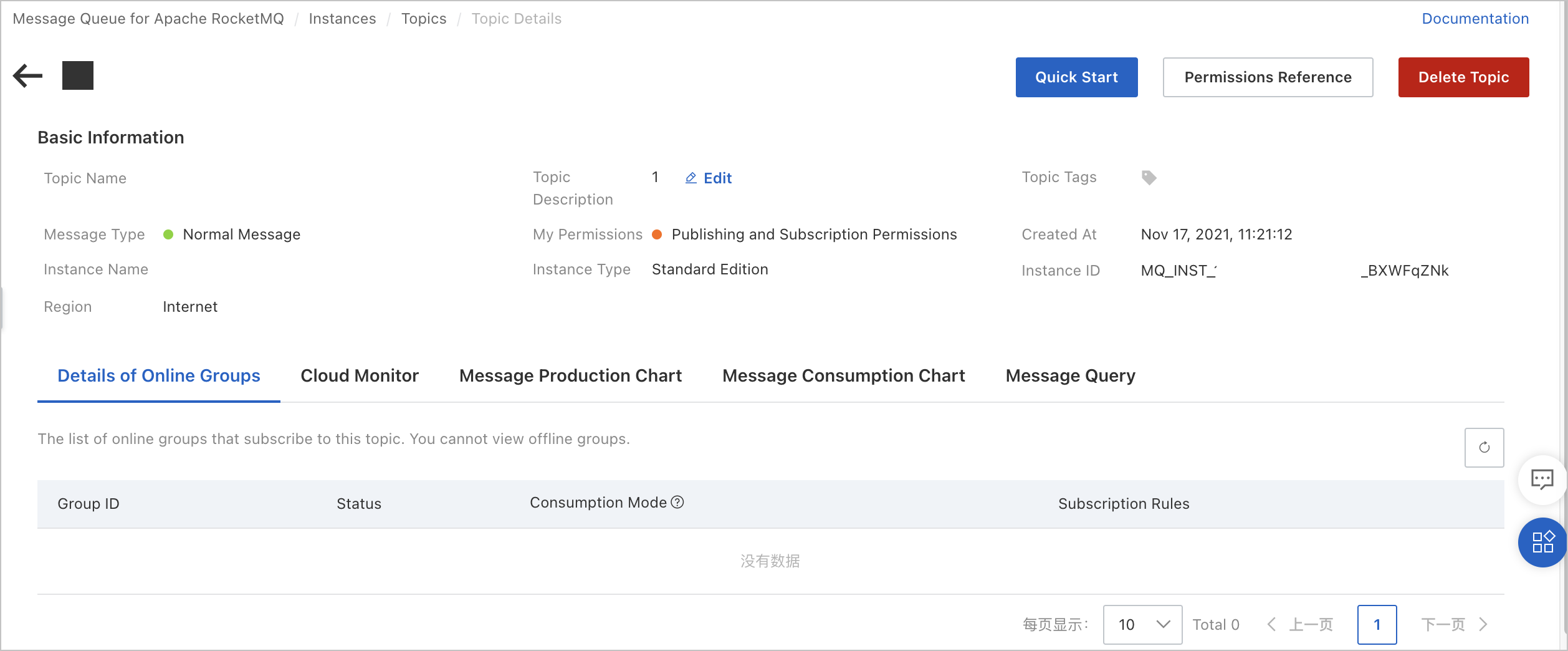The width and height of the screenshot is (1568, 651).
Task: Click the pencil Edit icon for description
Action: point(691,178)
